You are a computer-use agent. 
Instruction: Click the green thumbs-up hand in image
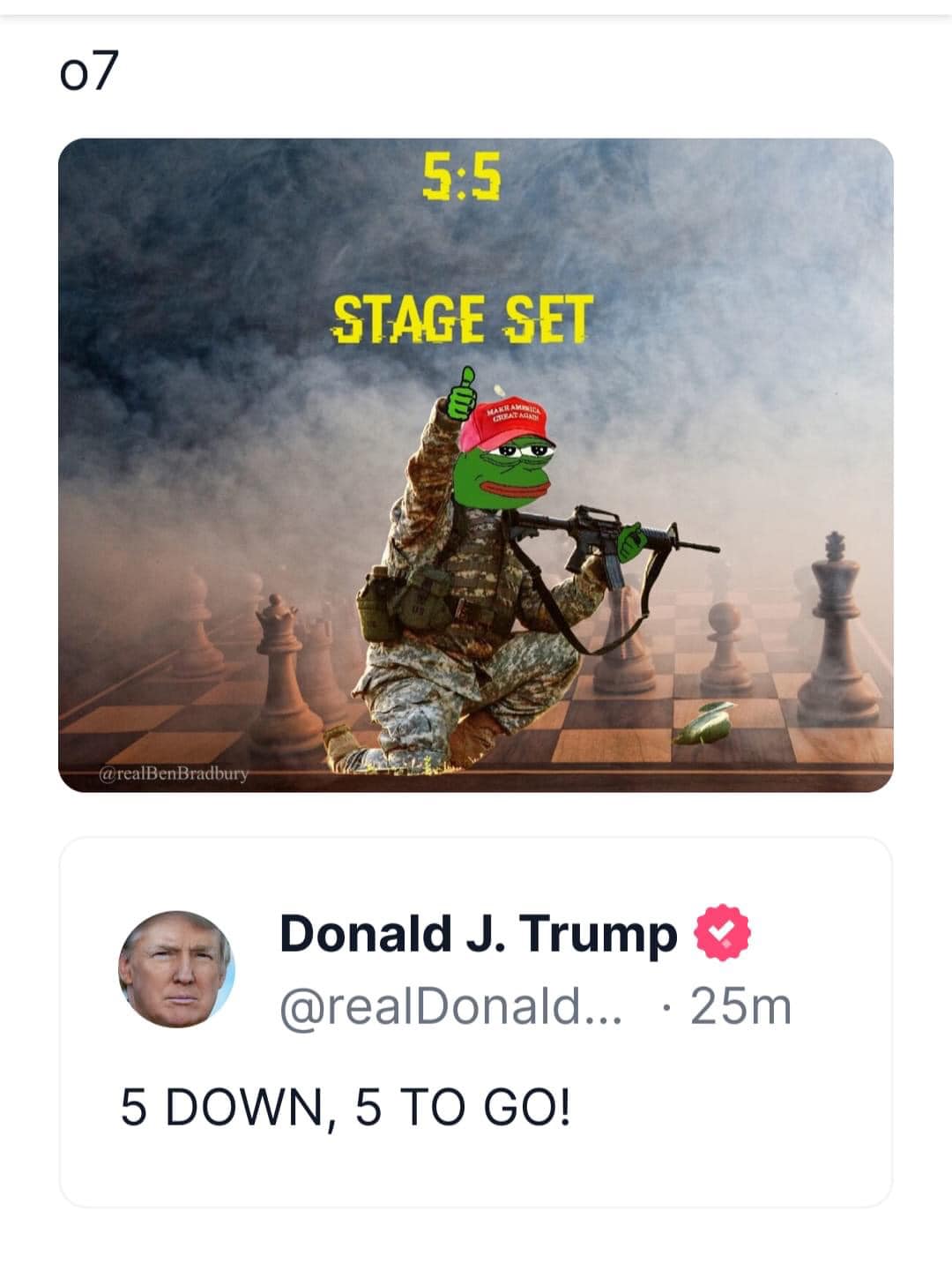point(461,394)
